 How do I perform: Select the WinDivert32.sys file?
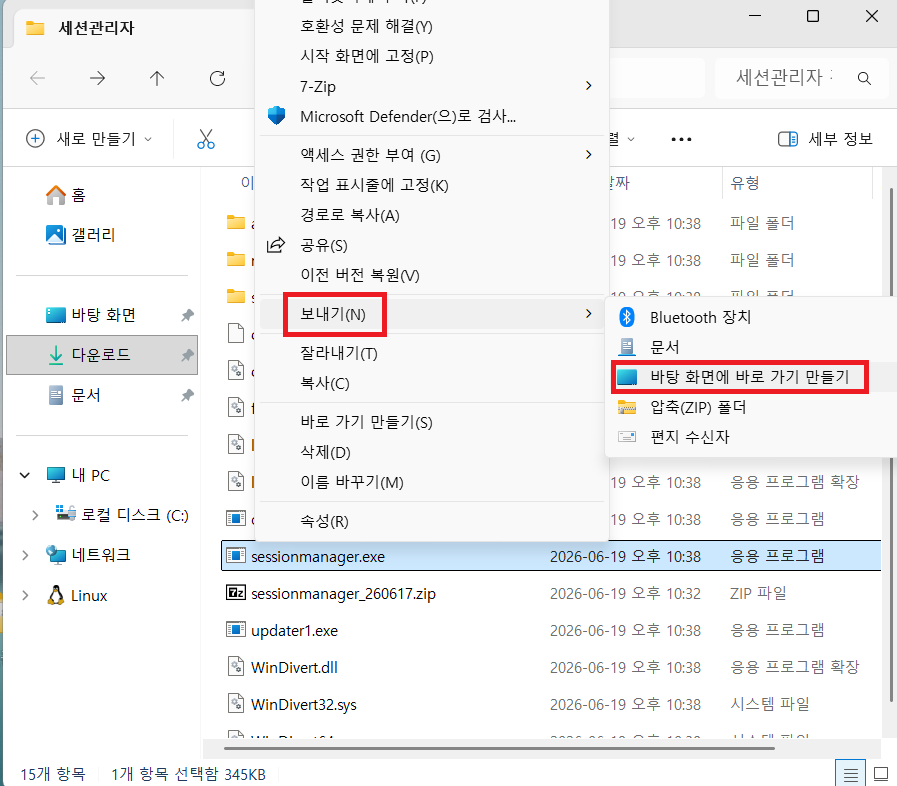[x=551, y=704]
